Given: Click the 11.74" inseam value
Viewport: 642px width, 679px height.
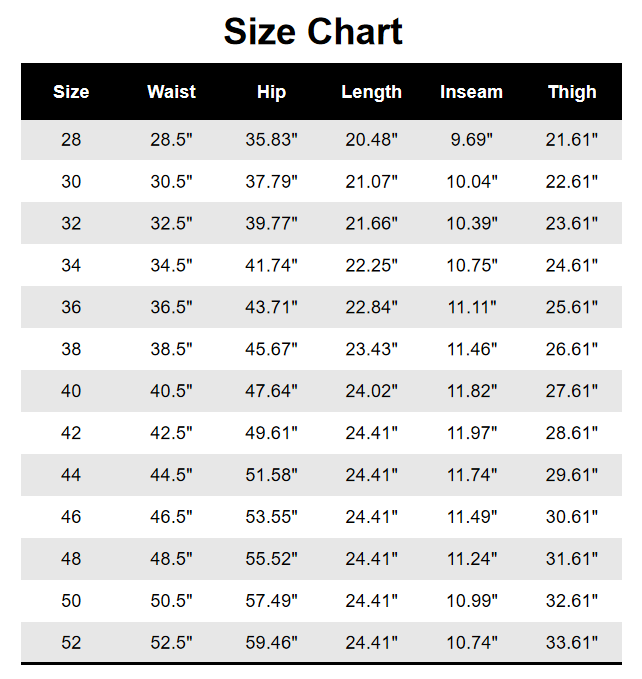Looking at the screenshot, I should [471, 476].
